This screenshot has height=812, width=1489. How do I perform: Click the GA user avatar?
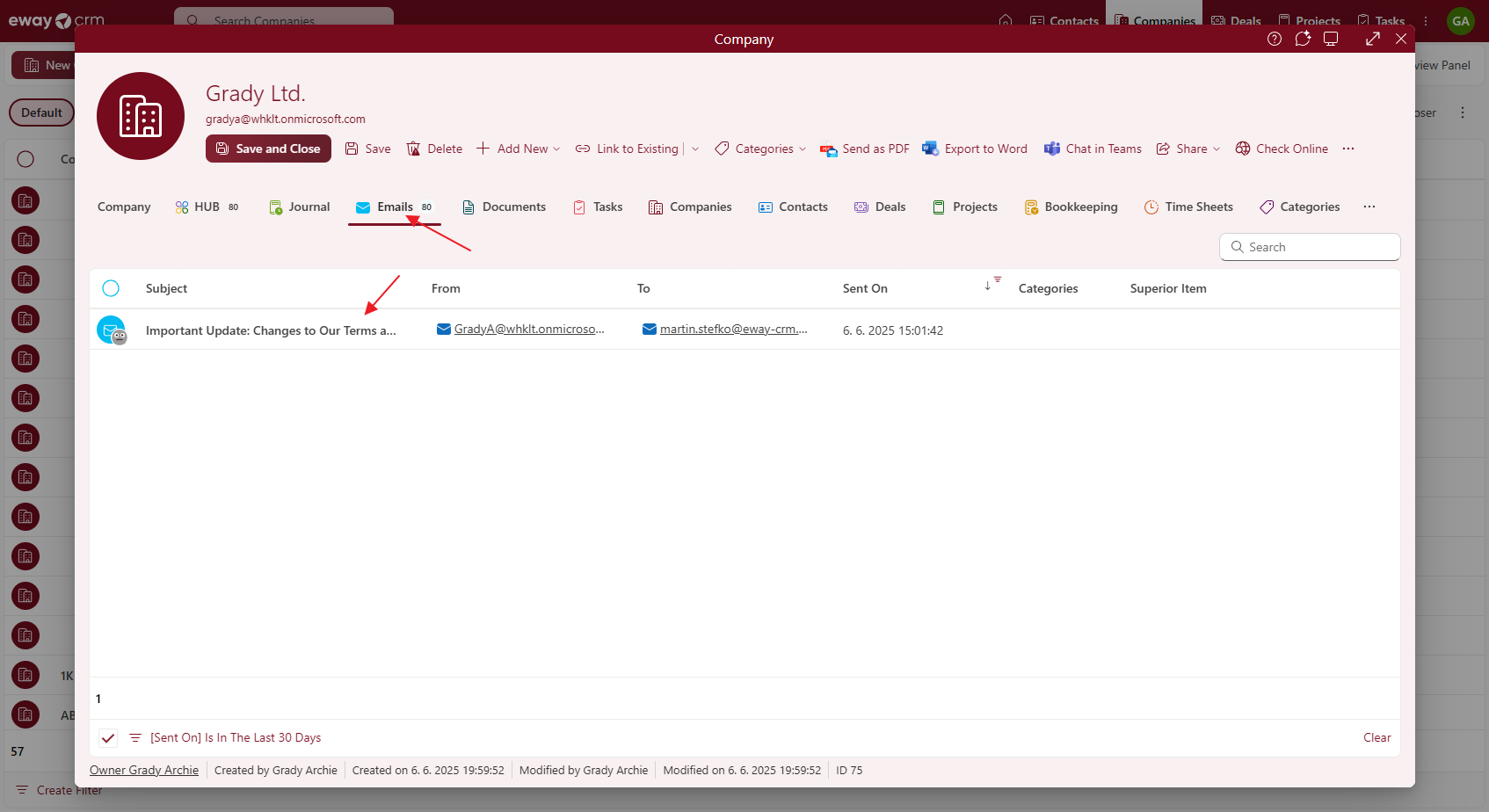1461,21
